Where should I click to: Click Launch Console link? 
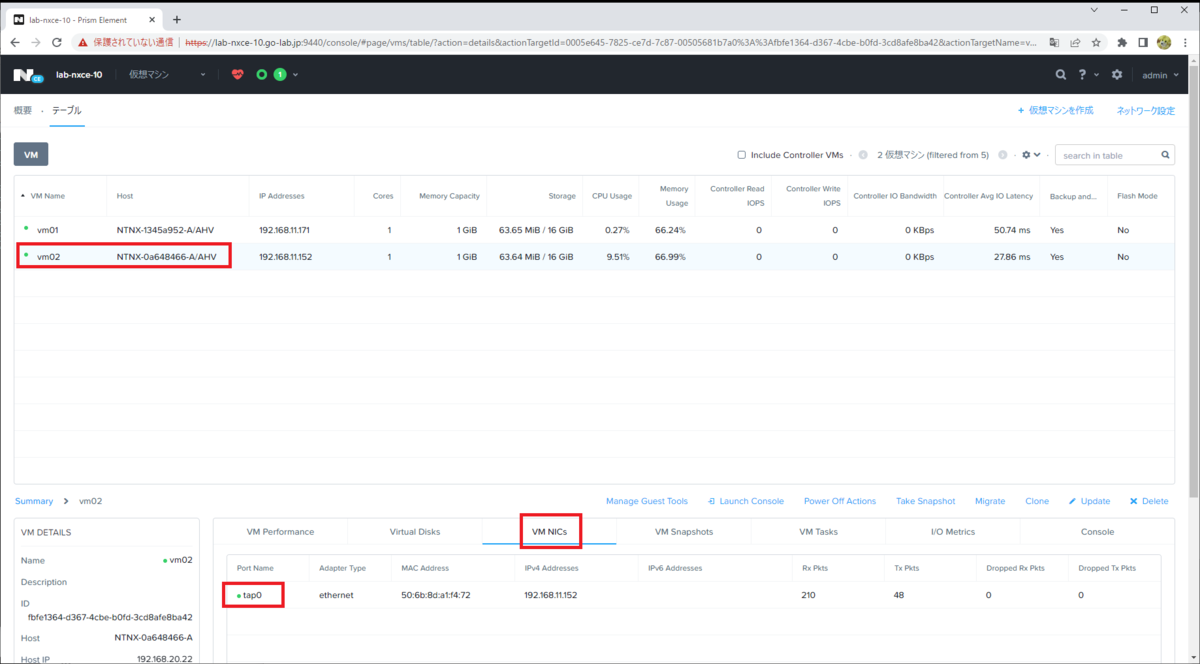pos(745,501)
